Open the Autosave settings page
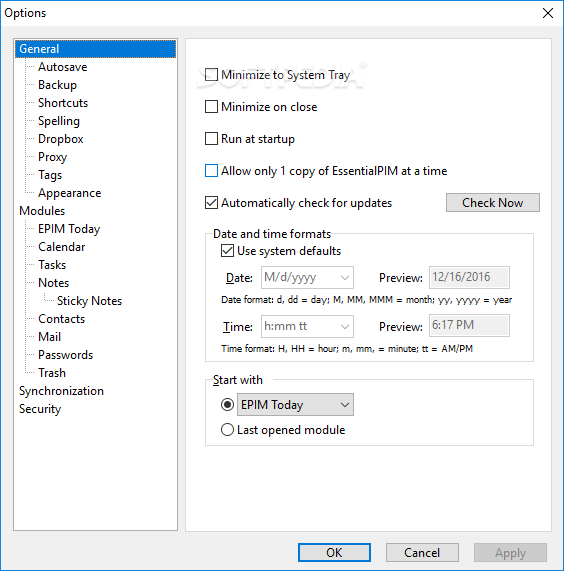 pos(63,67)
